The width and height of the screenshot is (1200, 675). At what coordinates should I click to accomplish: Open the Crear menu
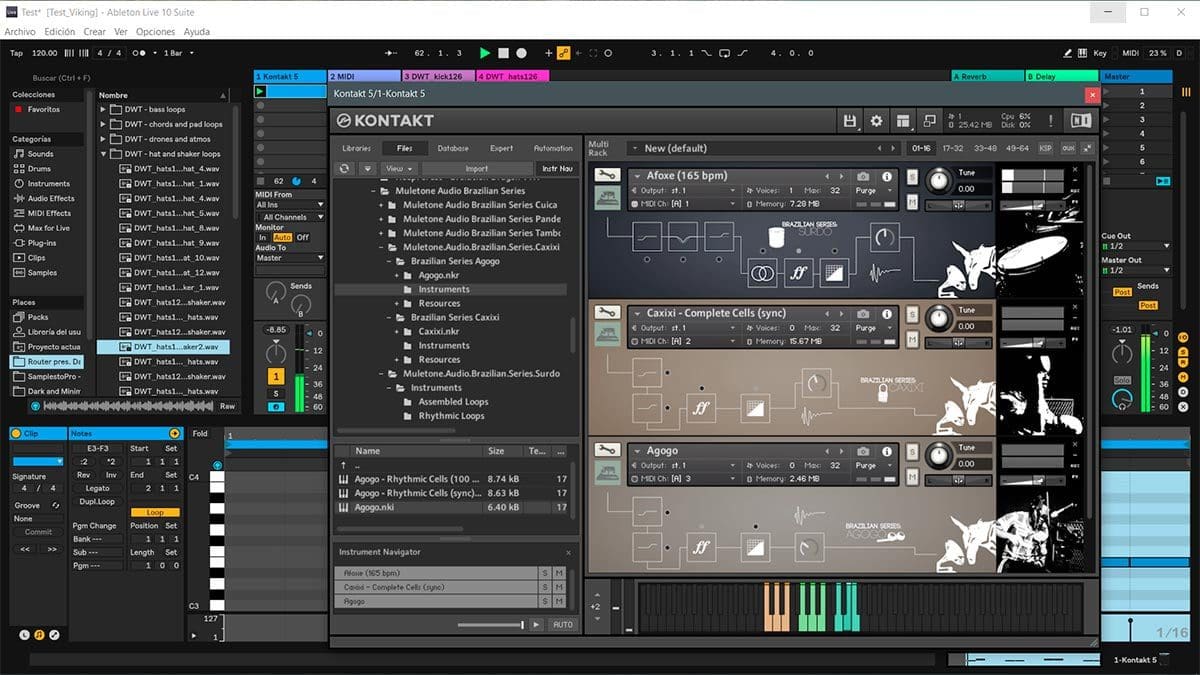95,32
